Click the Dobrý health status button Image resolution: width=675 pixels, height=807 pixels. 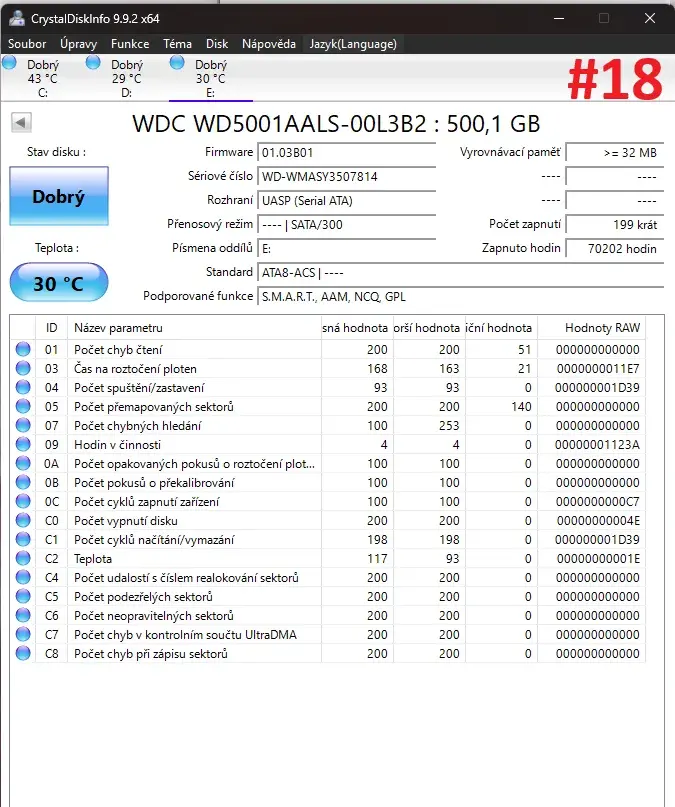(59, 196)
